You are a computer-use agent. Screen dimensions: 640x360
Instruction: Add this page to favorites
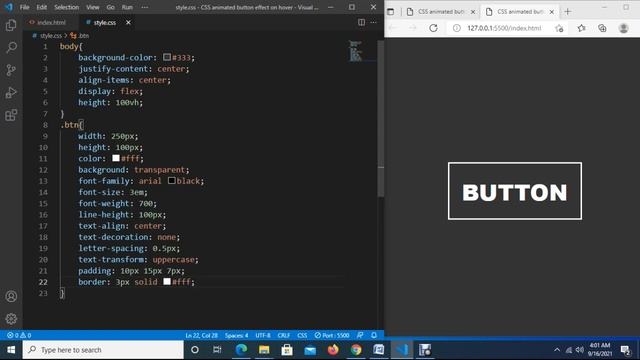[x=559, y=28]
